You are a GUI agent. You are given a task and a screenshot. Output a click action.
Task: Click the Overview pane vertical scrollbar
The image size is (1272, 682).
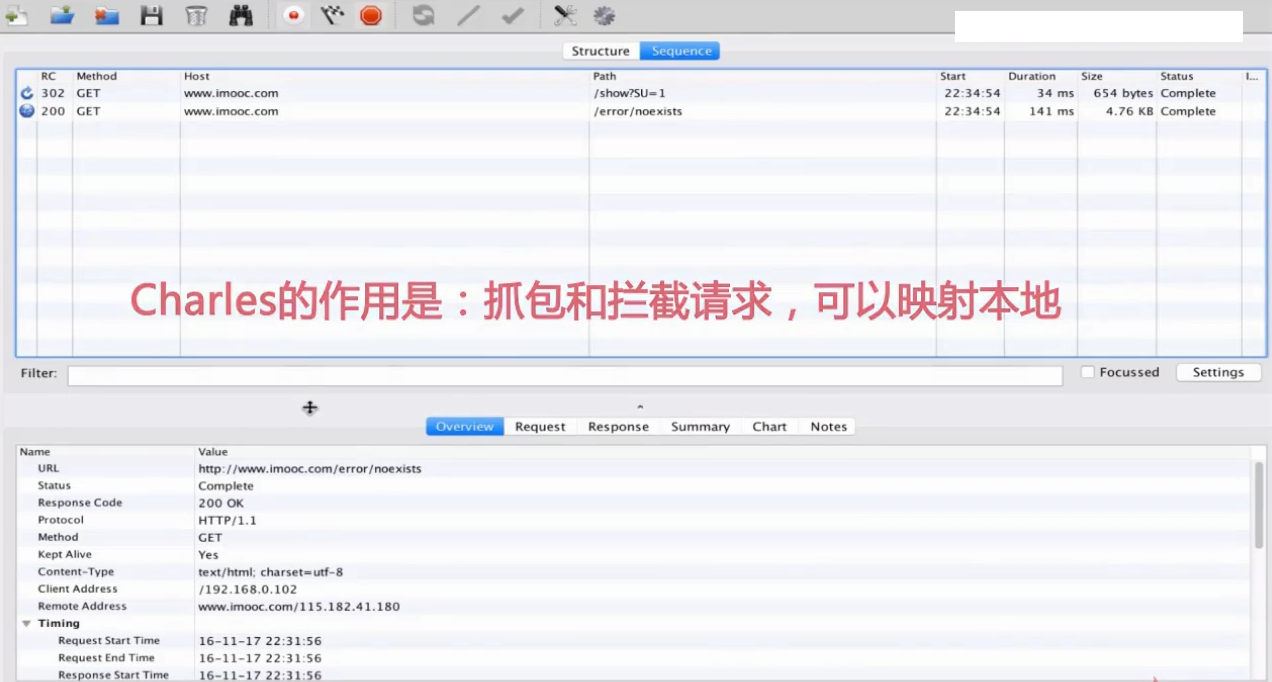[x=1259, y=505]
